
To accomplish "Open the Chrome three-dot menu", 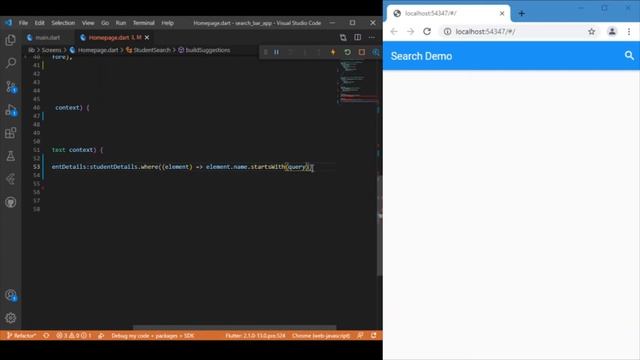I will [x=629, y=31].
